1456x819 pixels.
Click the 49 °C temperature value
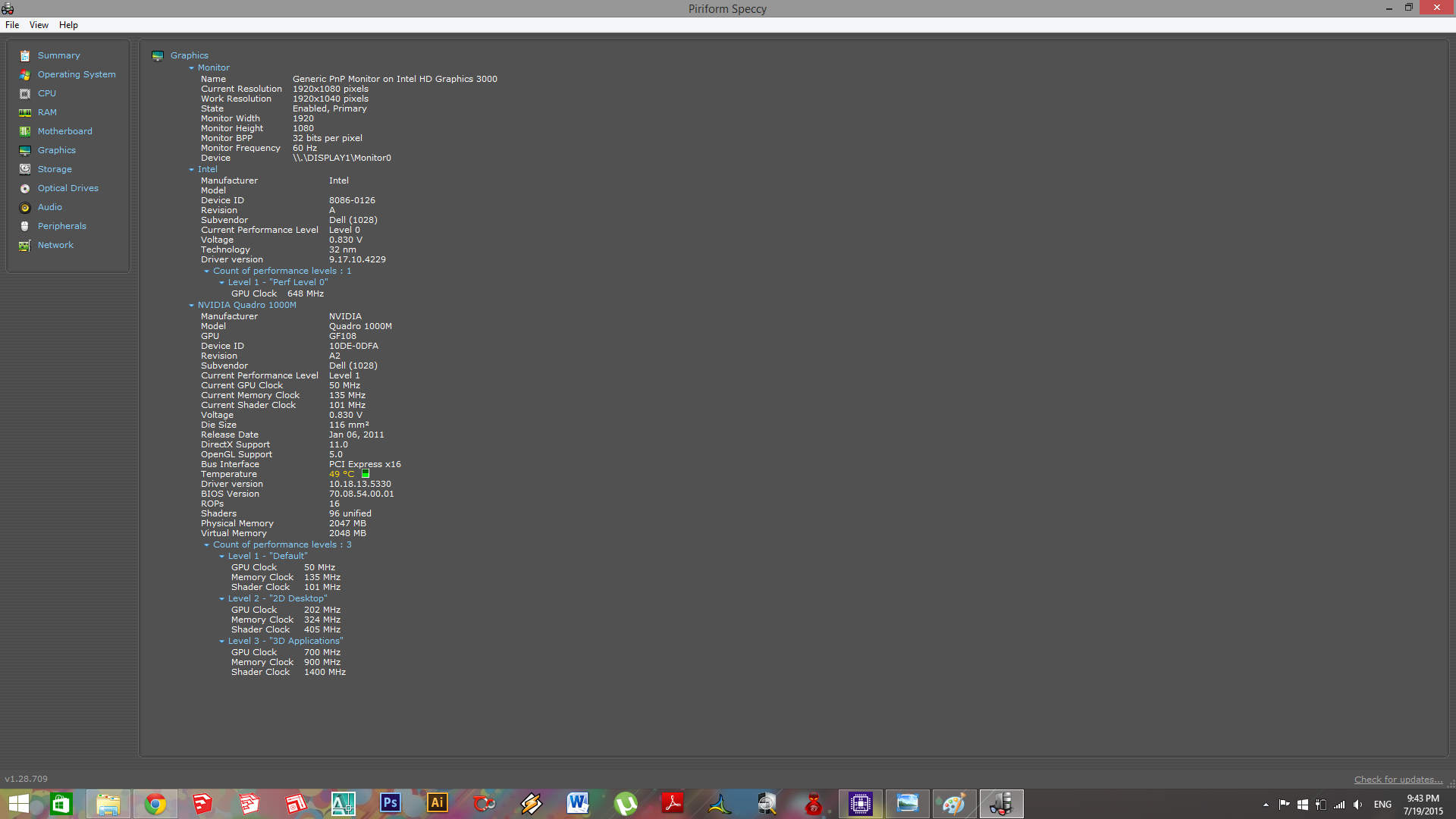(341, 474)
